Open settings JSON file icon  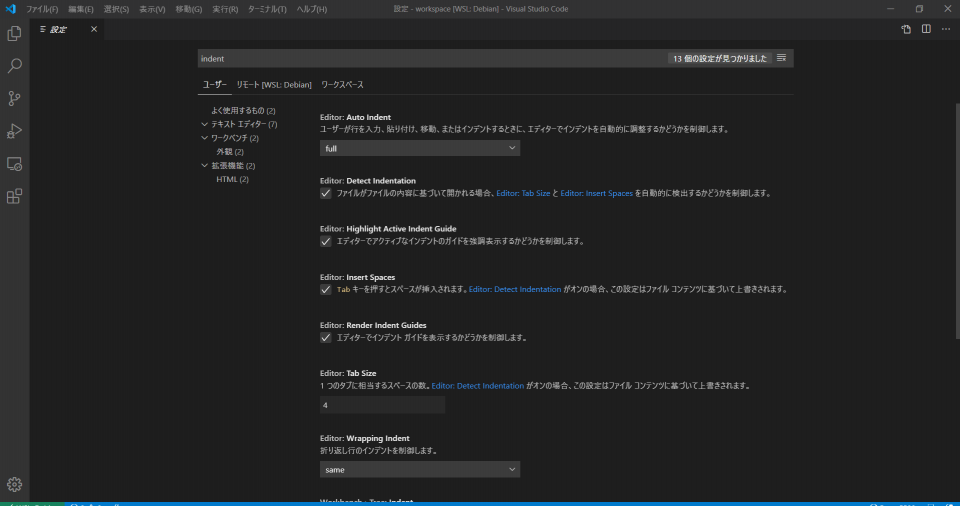coord(906,29)
